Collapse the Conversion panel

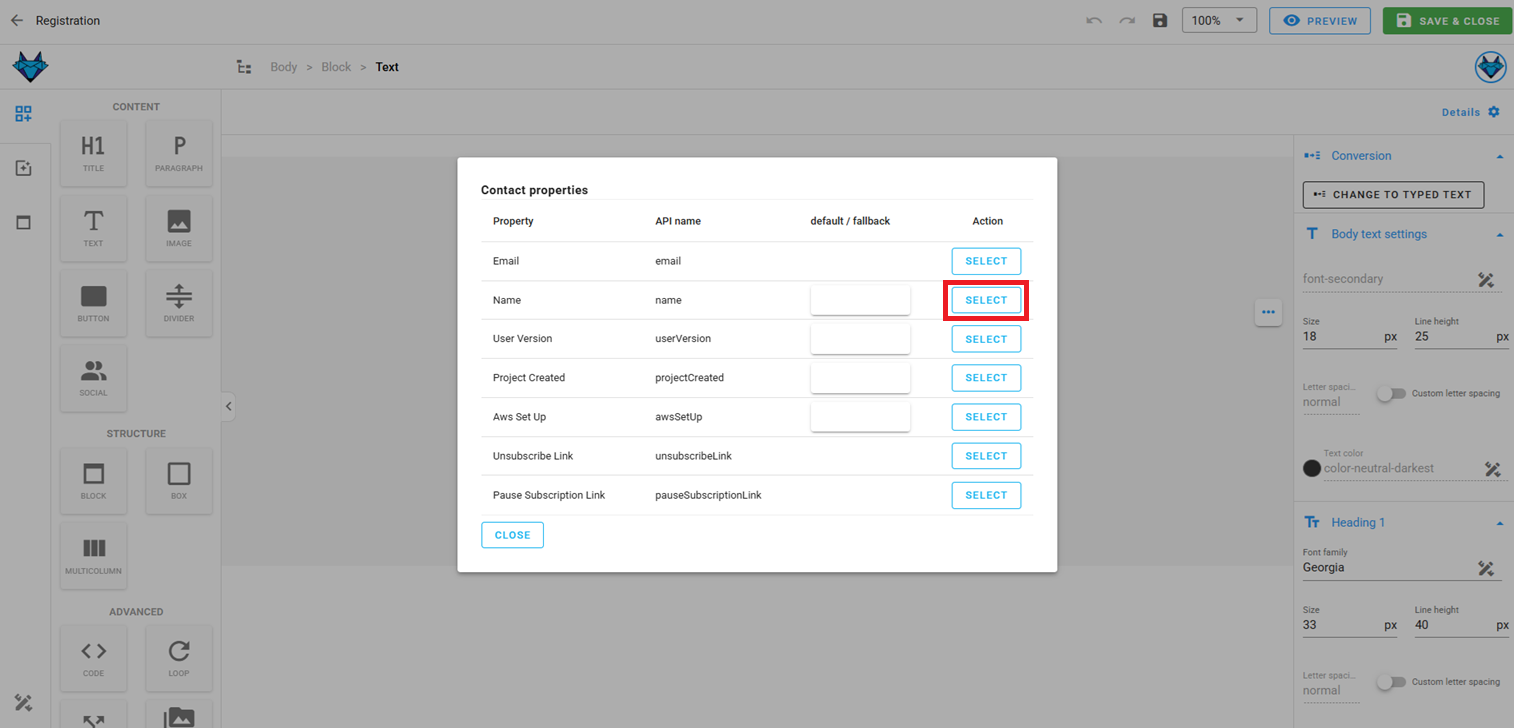(x=1499, y=155)
